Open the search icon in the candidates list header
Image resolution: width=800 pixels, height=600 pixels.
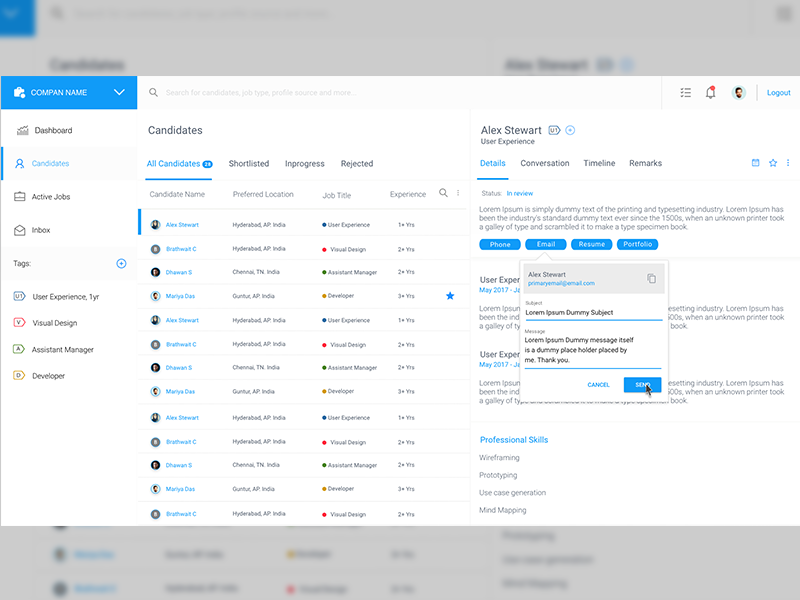tap(444, 193)
